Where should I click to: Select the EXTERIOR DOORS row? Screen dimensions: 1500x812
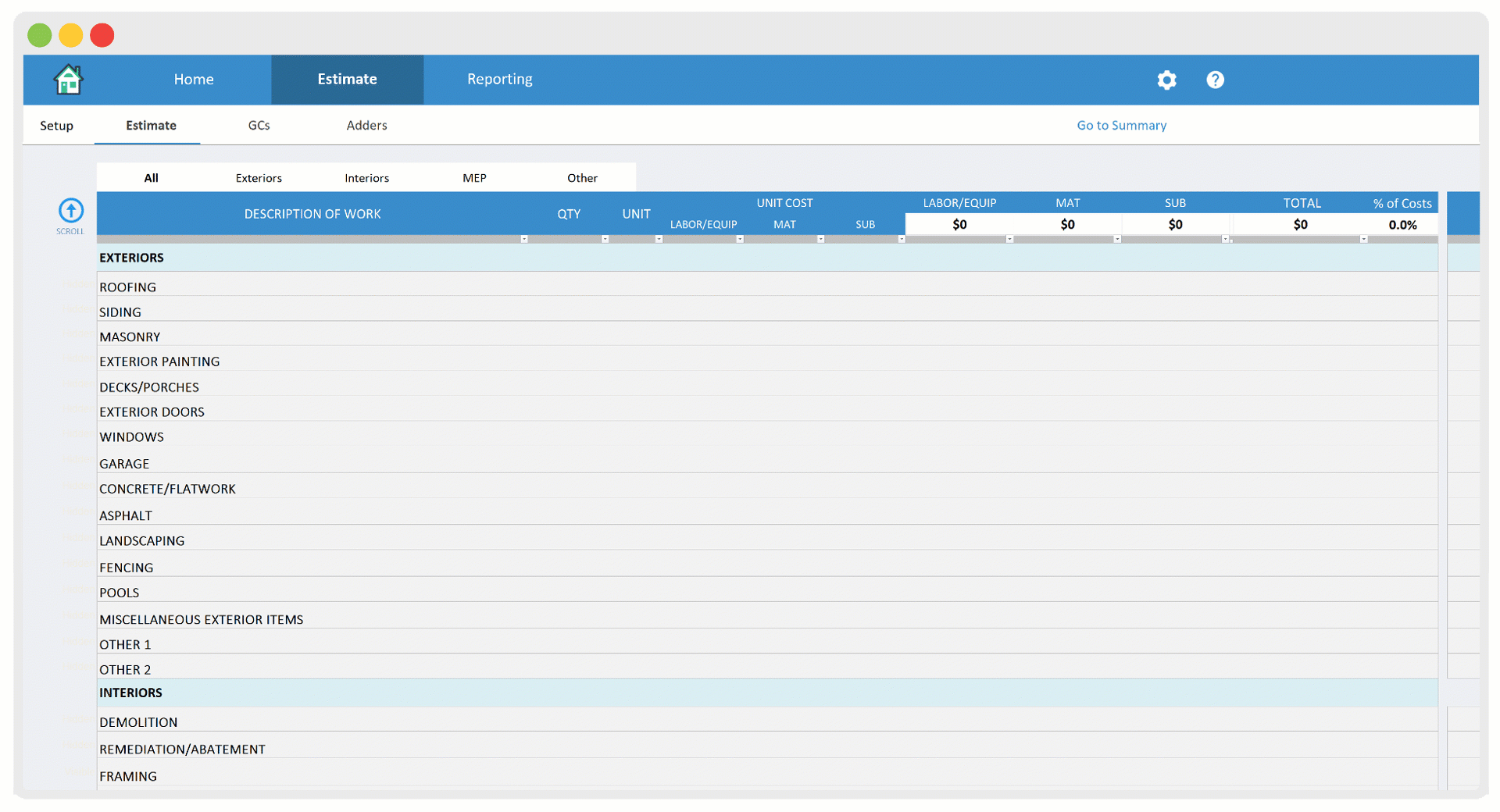767,410
